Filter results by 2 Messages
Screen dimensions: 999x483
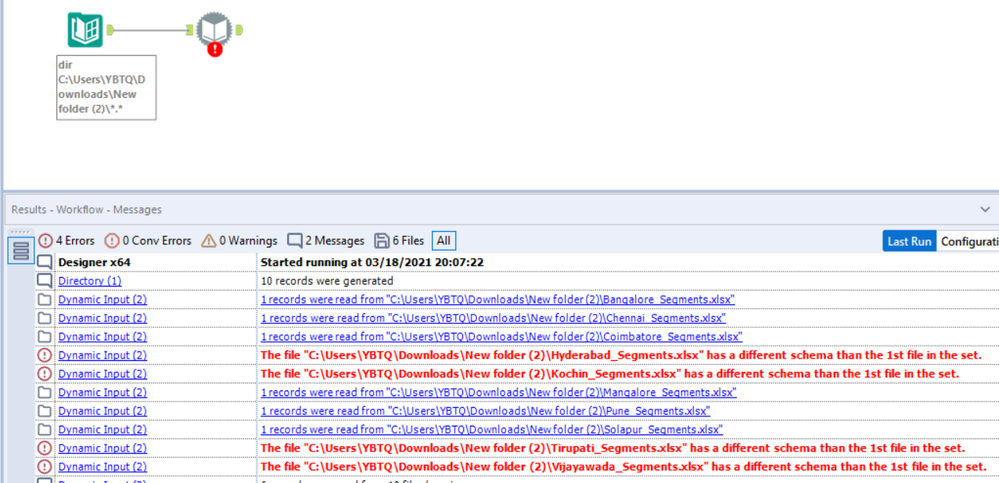click(x=326, y=241)
